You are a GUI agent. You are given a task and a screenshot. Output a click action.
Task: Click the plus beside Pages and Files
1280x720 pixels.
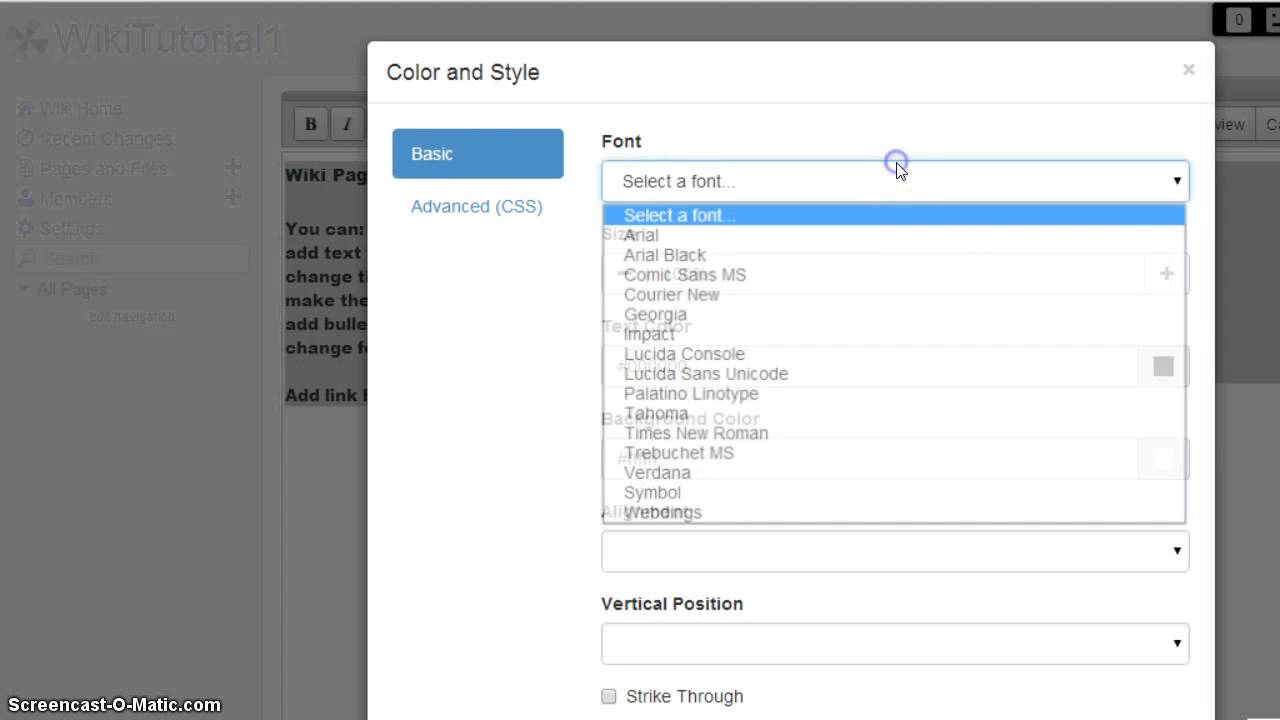[233, 168]
